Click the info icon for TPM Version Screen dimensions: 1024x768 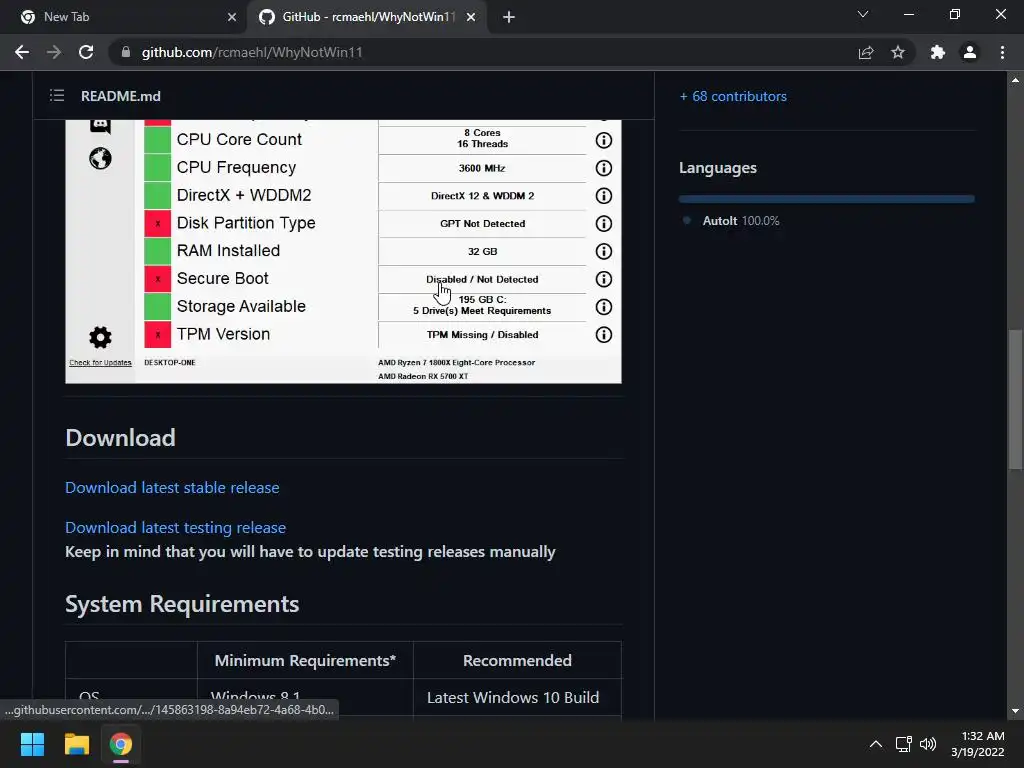click(x=603, y=334)
